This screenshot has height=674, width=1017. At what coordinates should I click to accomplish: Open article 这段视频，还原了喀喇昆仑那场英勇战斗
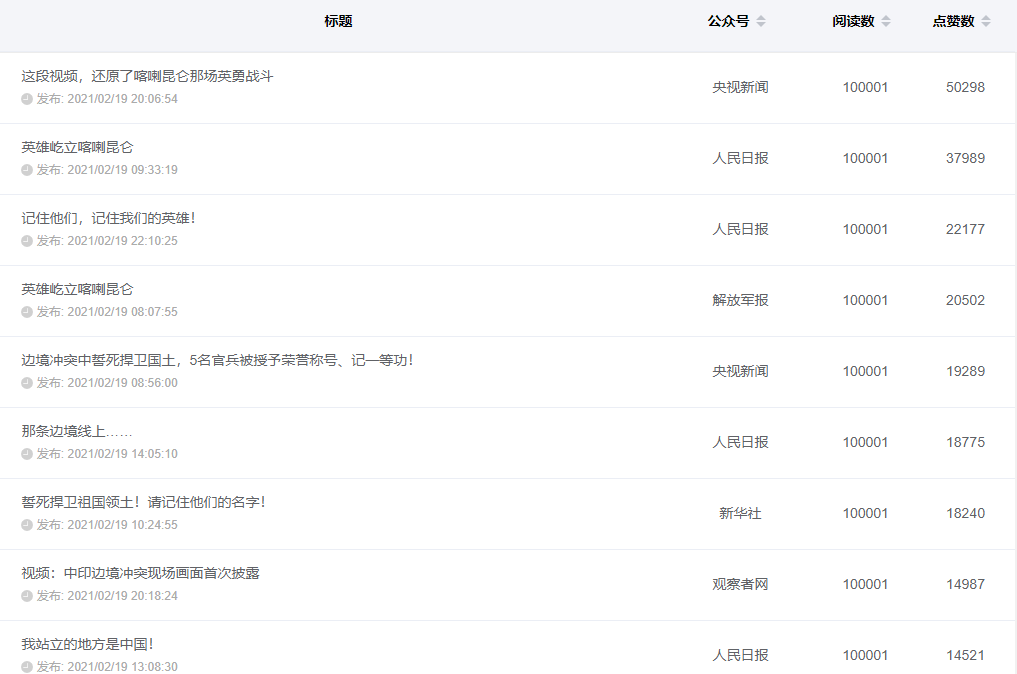coord(147,77)
